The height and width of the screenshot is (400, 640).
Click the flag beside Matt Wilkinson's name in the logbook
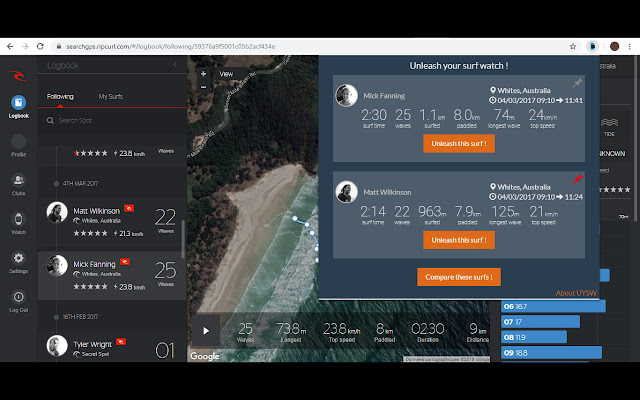point(129,208)
